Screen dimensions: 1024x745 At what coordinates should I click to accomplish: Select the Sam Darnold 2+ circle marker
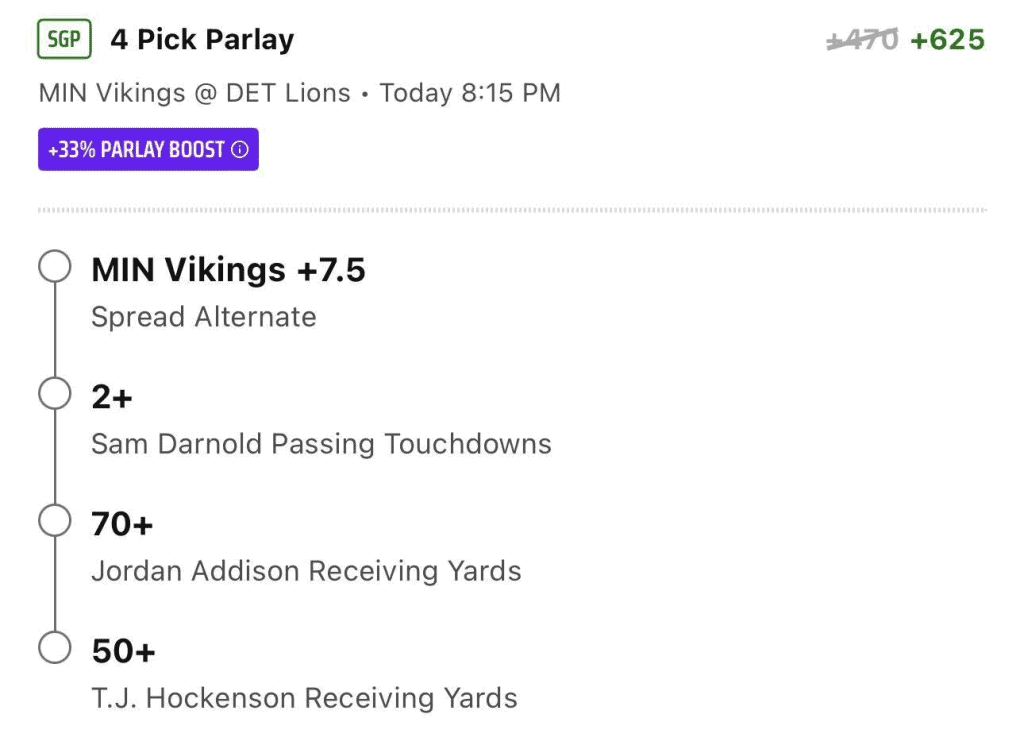click(x=55, y=394)
